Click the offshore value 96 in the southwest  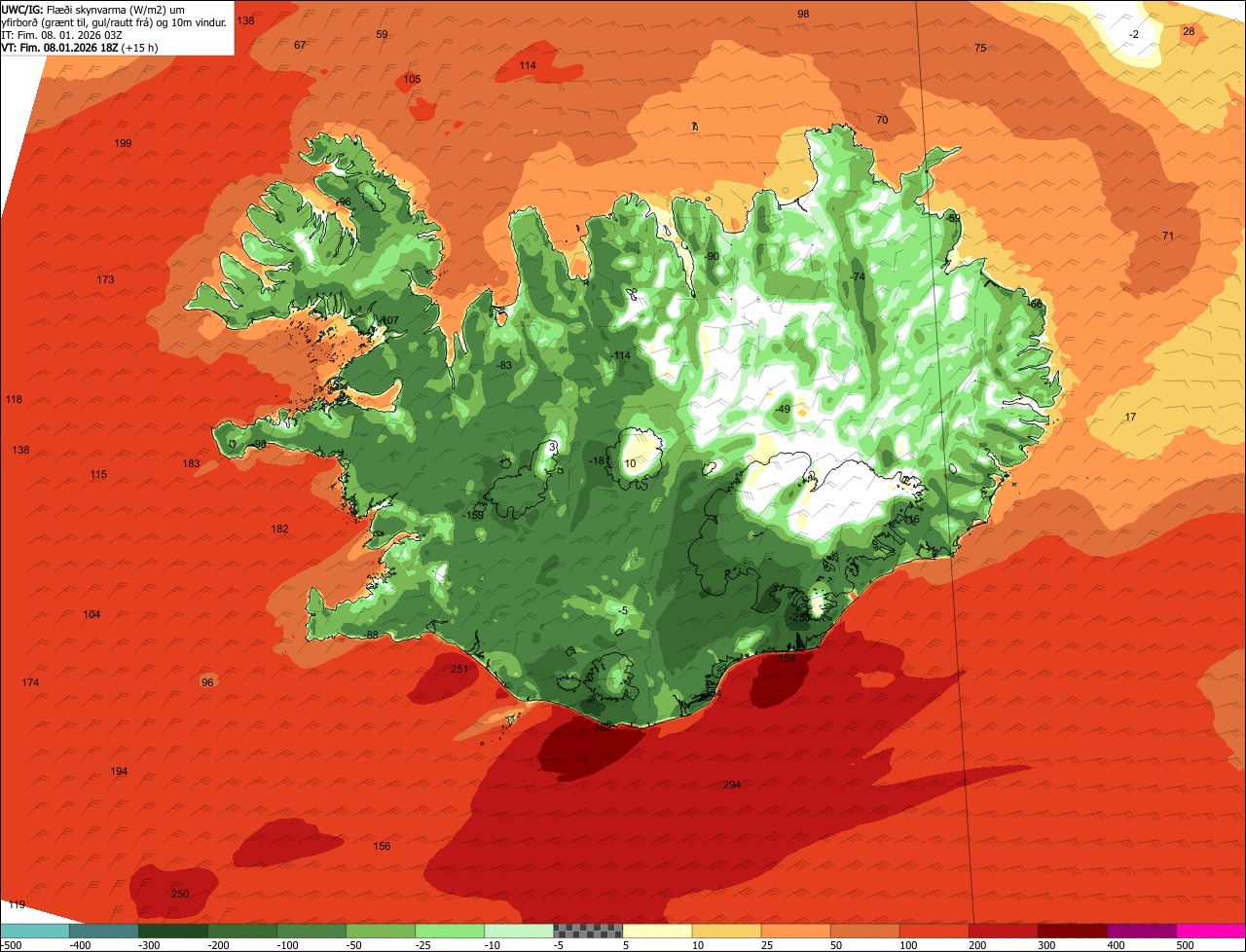click(x=207, y=682)
